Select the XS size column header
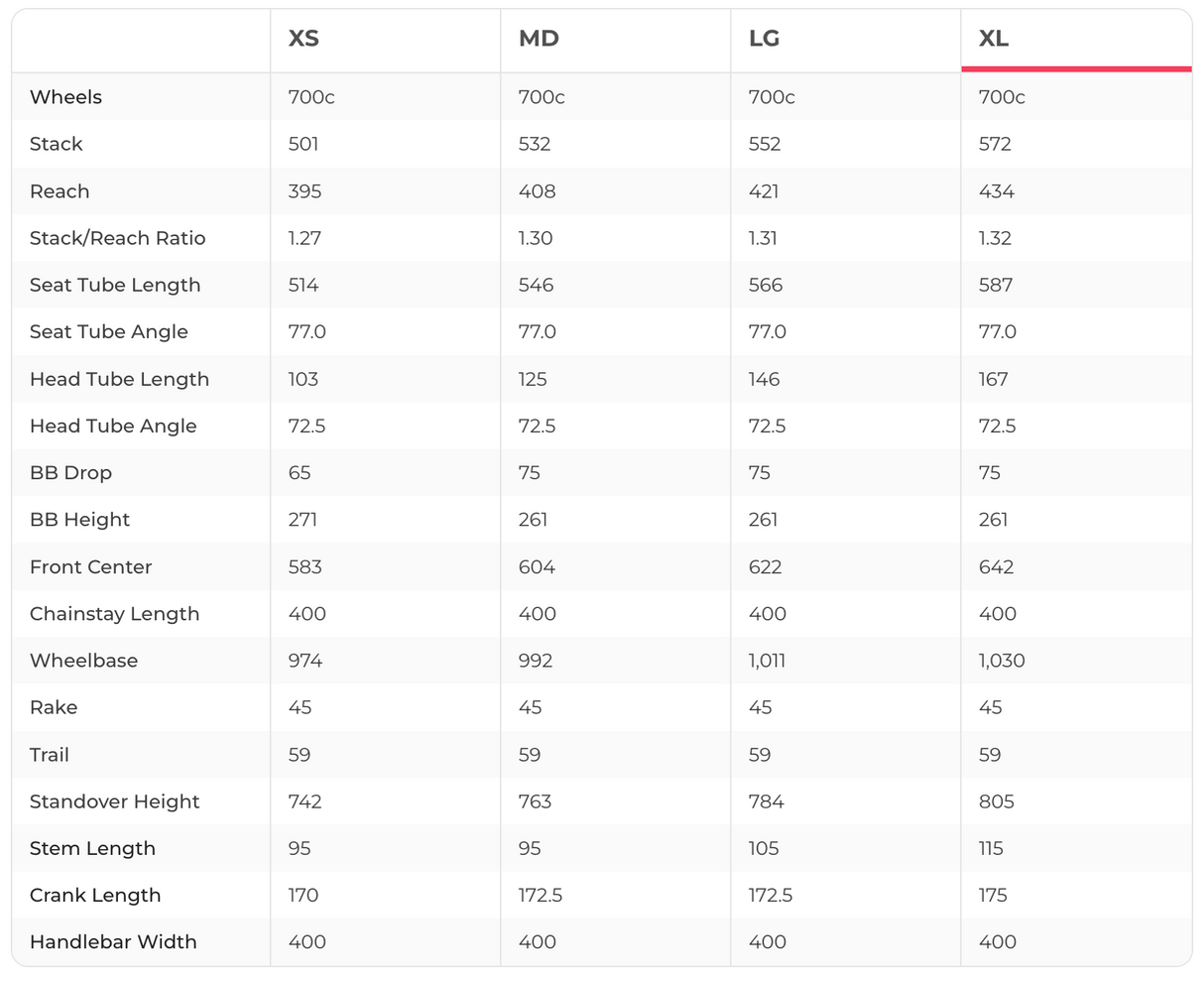The height and width of the screenshot is (983, 1204). (303, 39)
